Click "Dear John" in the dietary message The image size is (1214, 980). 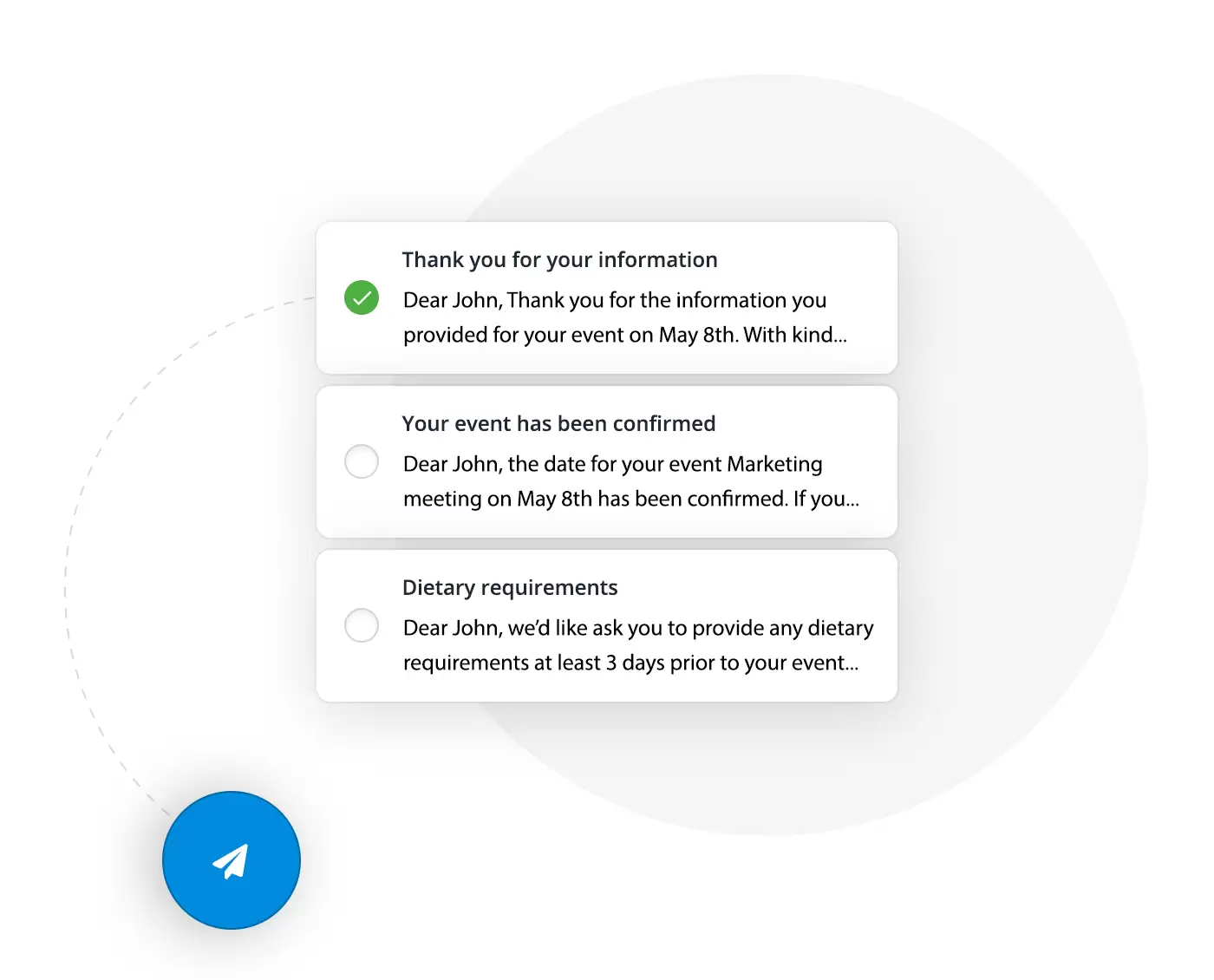click(451, 628)
